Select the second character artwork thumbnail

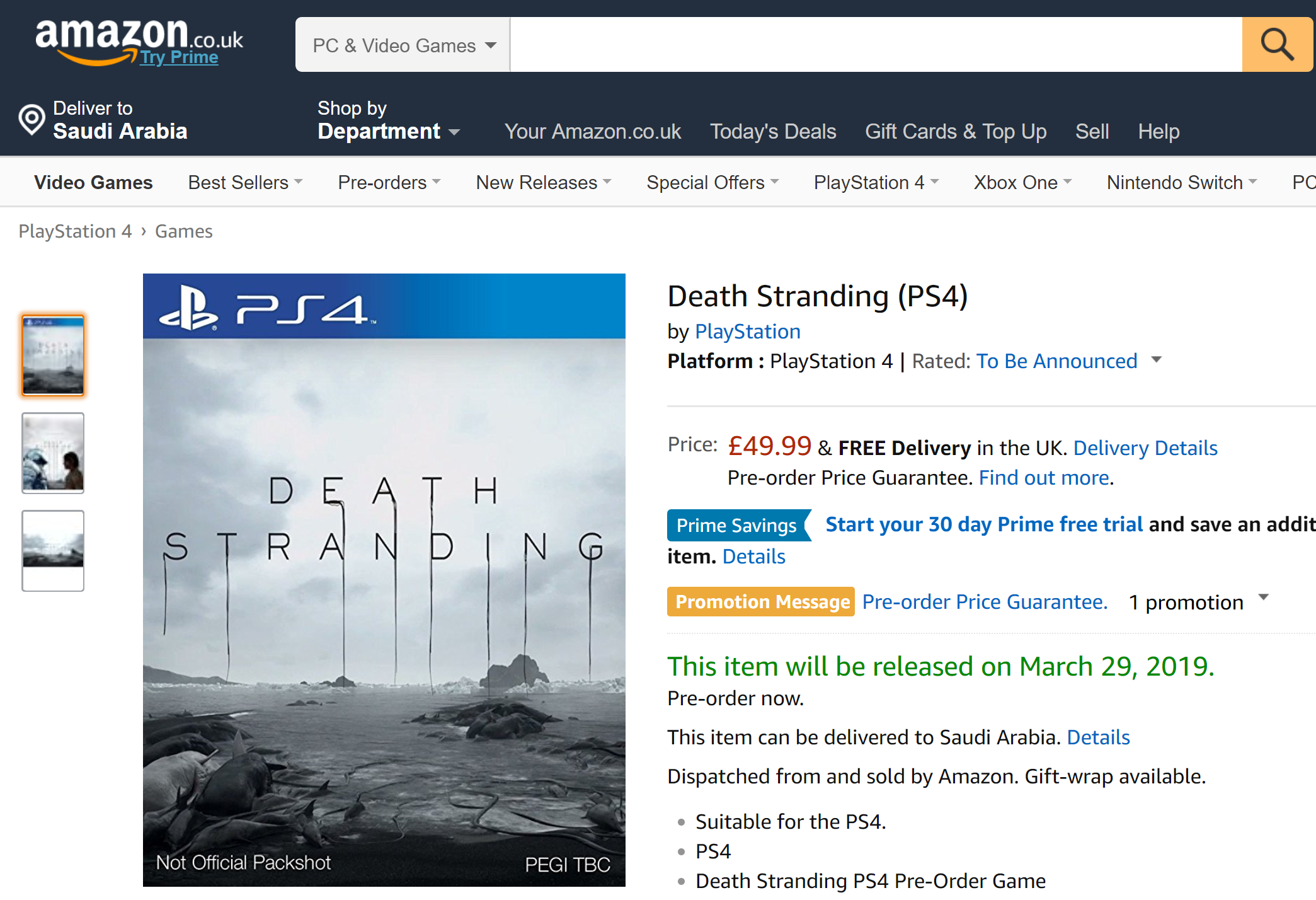click(53, 453)
